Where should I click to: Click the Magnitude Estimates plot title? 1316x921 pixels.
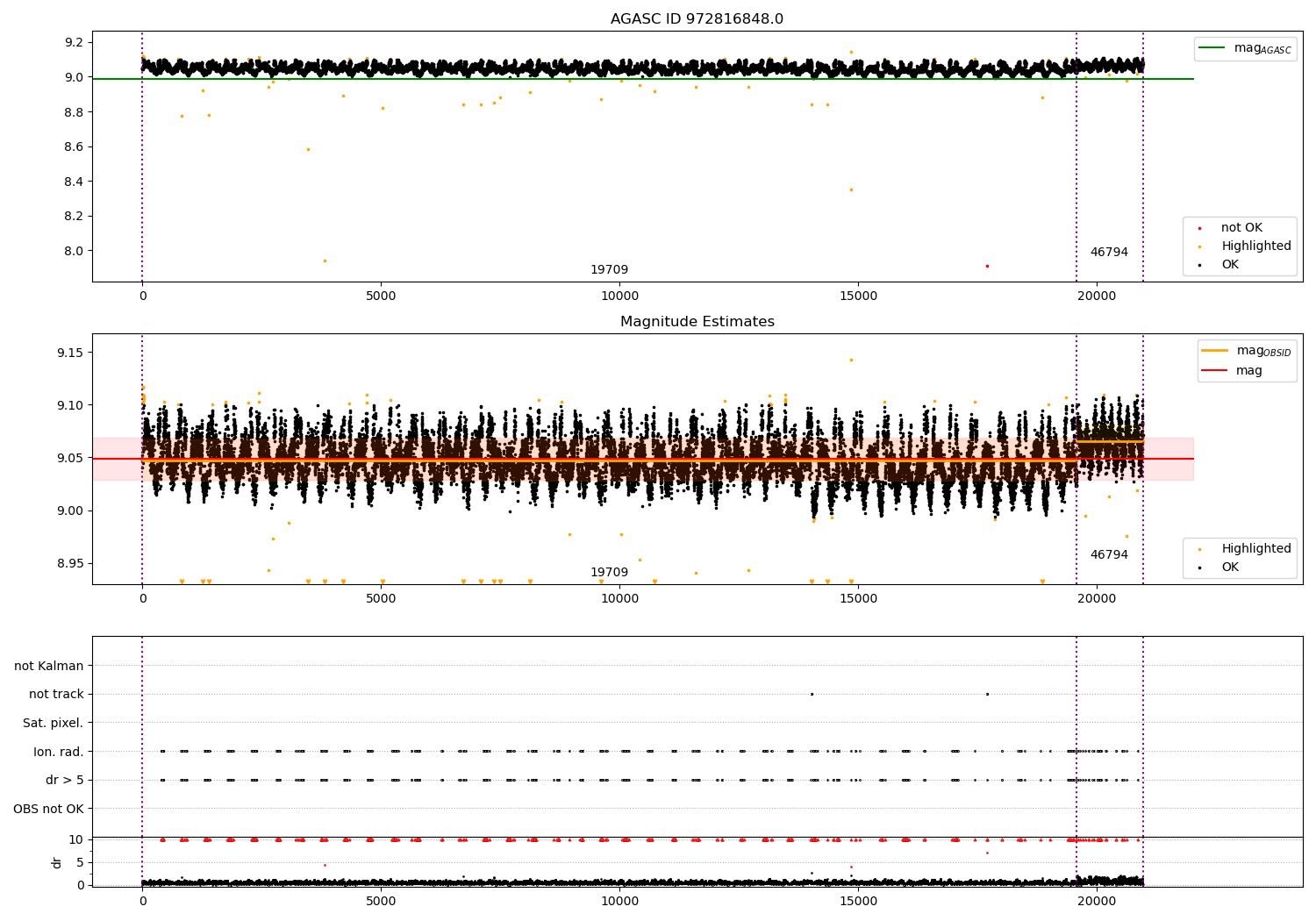tap(697, 322)
